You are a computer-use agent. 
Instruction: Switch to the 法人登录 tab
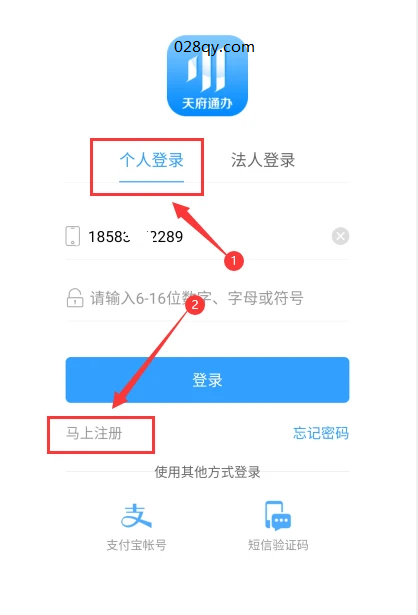[x=263, y=160]
